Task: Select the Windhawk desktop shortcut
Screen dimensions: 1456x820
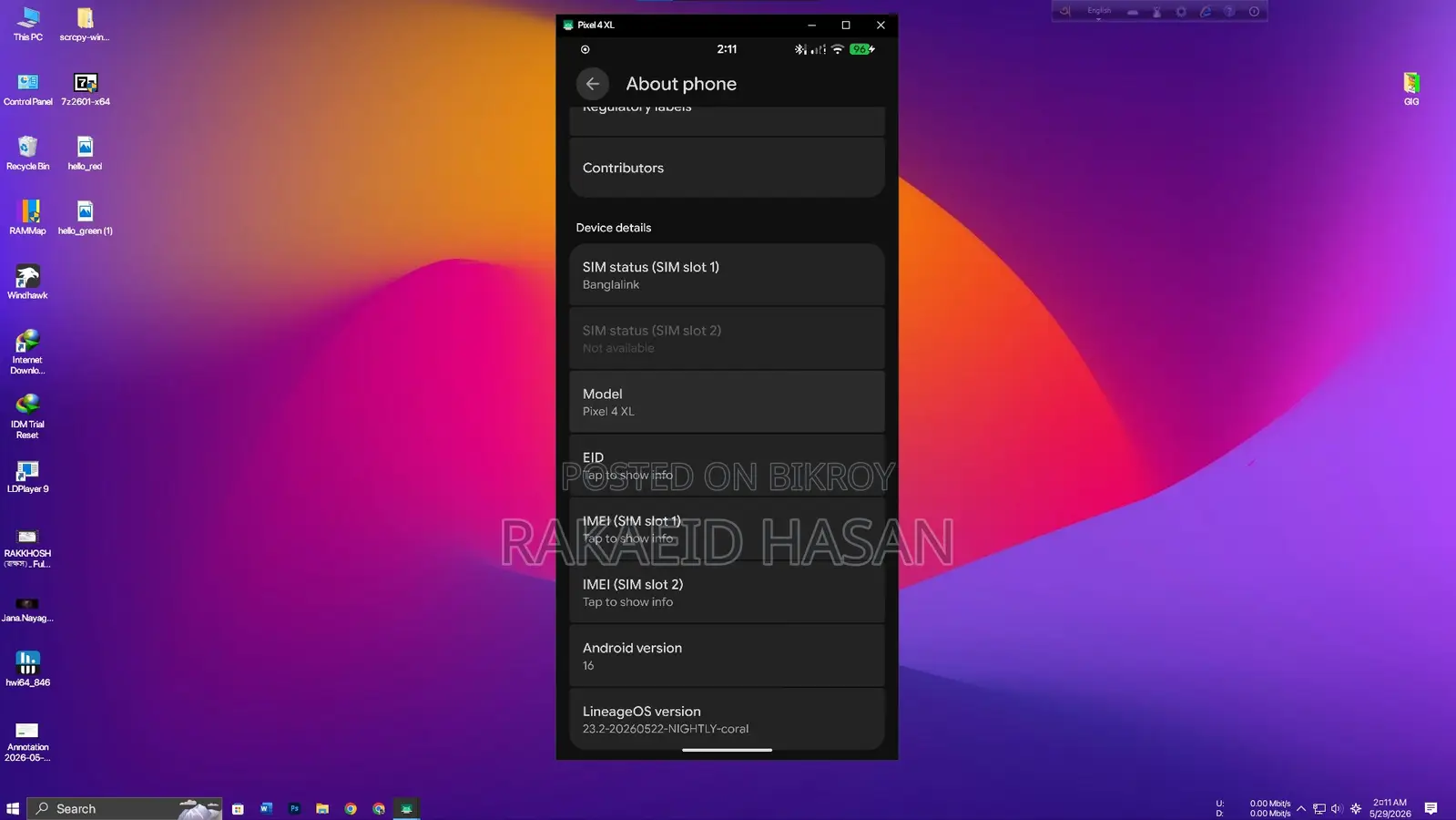Action: coord(27,282)
